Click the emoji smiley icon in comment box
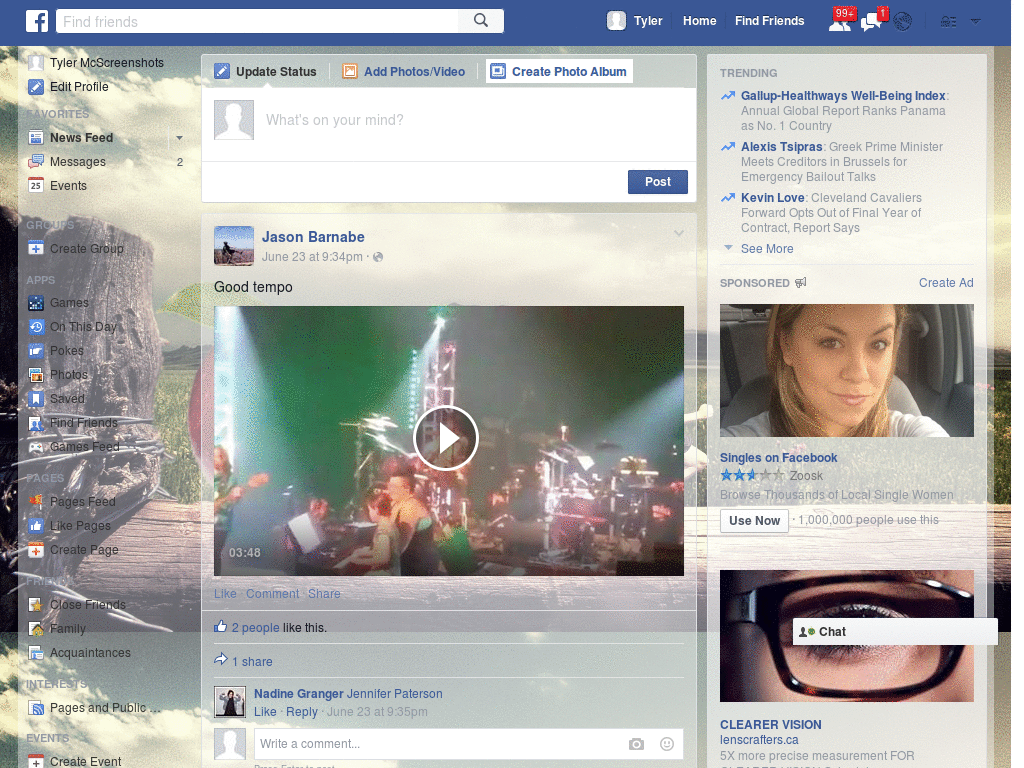 (667, 744)
